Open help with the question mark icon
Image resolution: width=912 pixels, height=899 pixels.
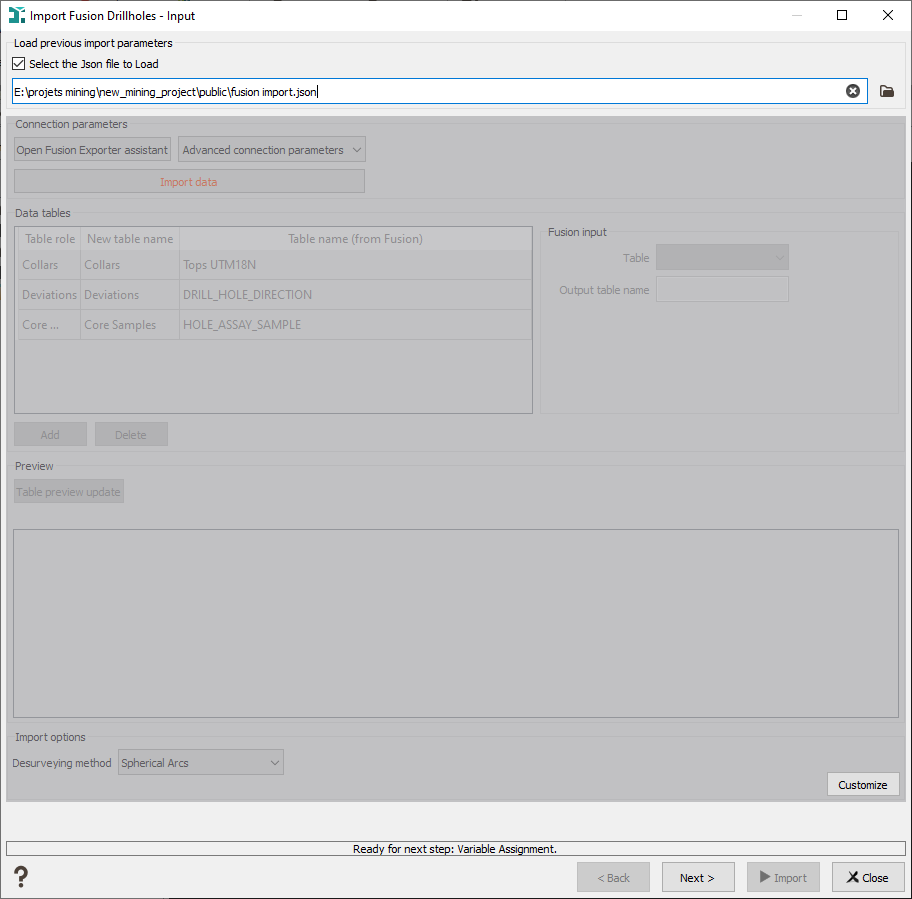(x=21, y=876)
